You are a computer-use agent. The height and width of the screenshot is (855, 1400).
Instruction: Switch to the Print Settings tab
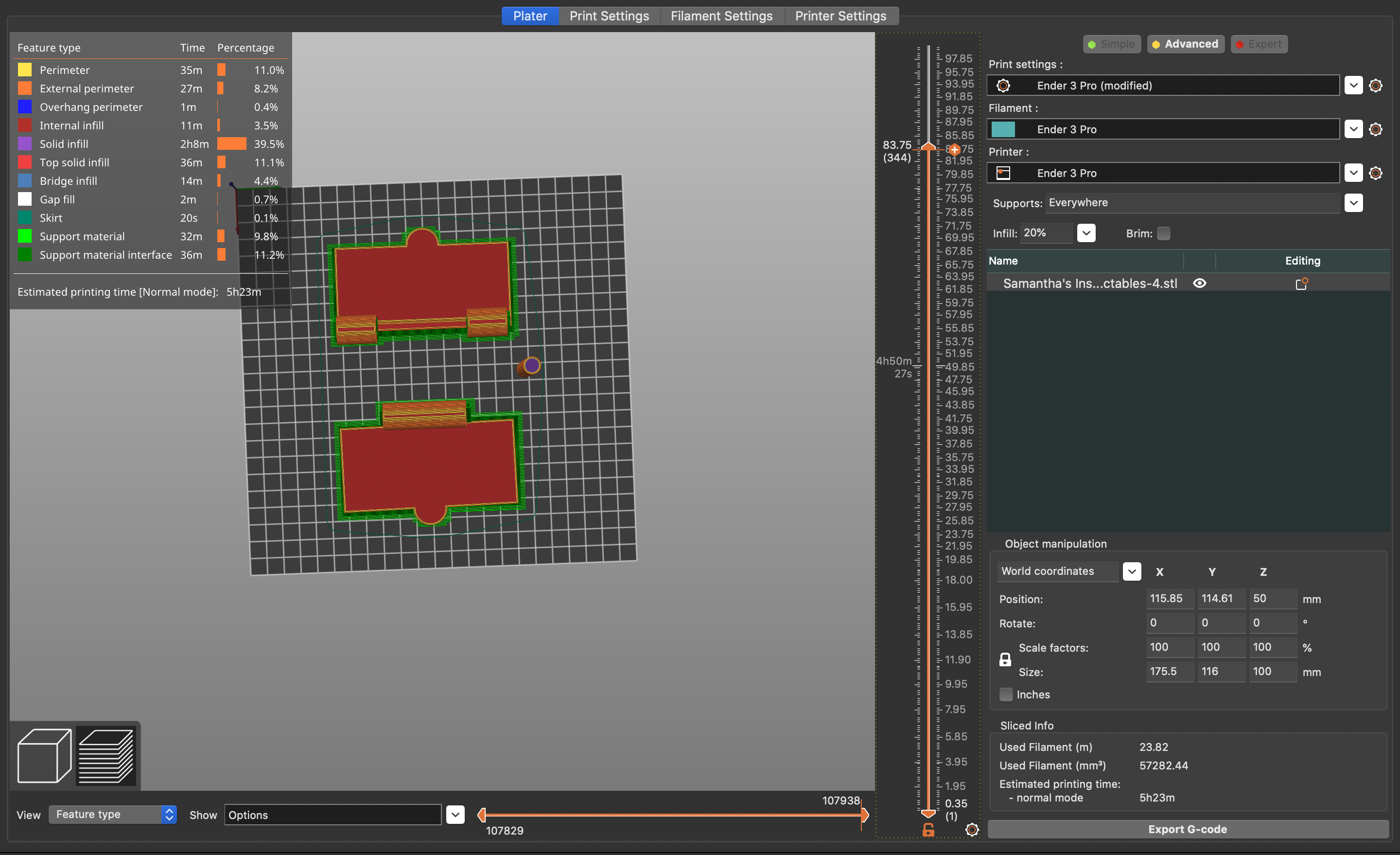pos(610,15)
